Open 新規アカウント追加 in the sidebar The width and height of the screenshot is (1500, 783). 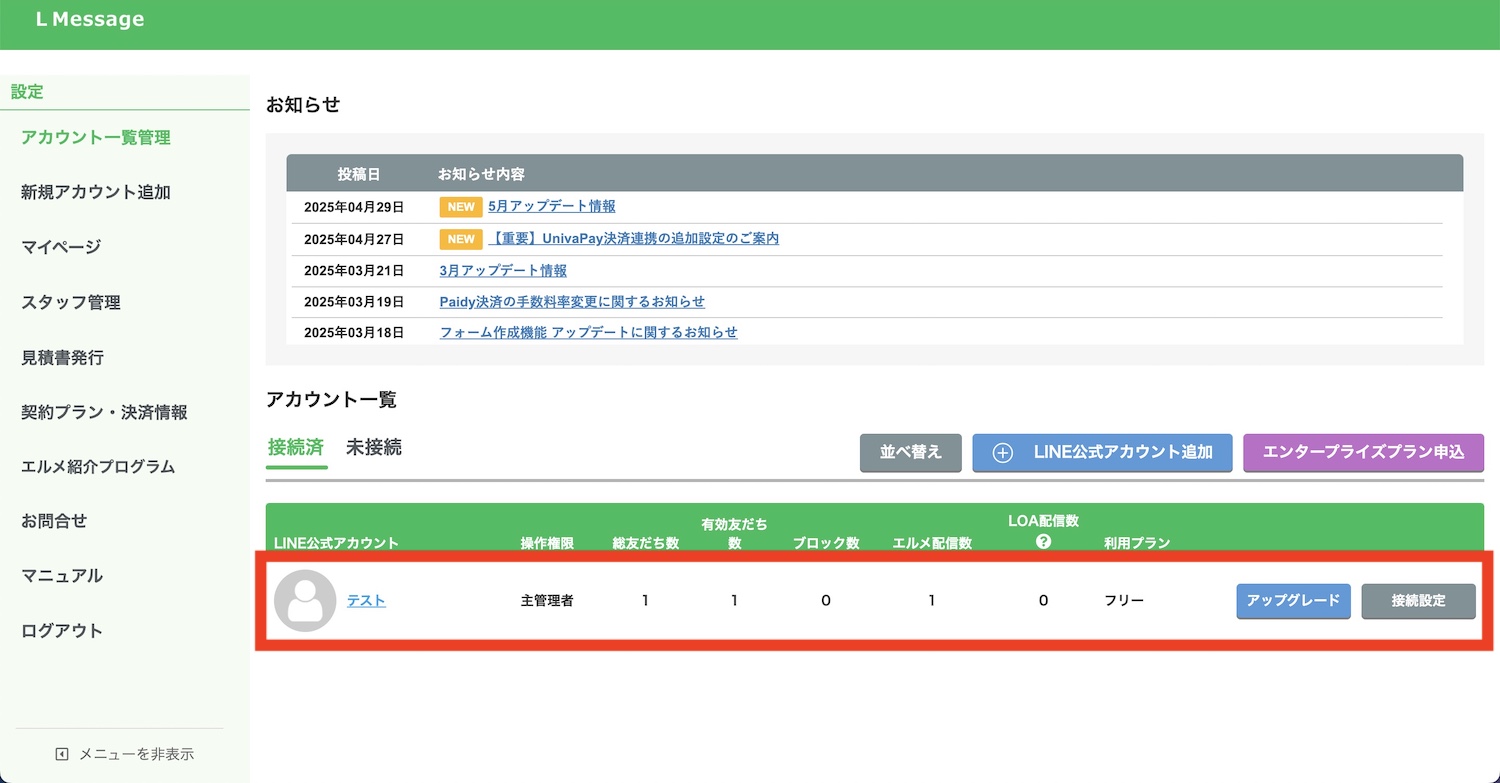(x=96, y=192)
